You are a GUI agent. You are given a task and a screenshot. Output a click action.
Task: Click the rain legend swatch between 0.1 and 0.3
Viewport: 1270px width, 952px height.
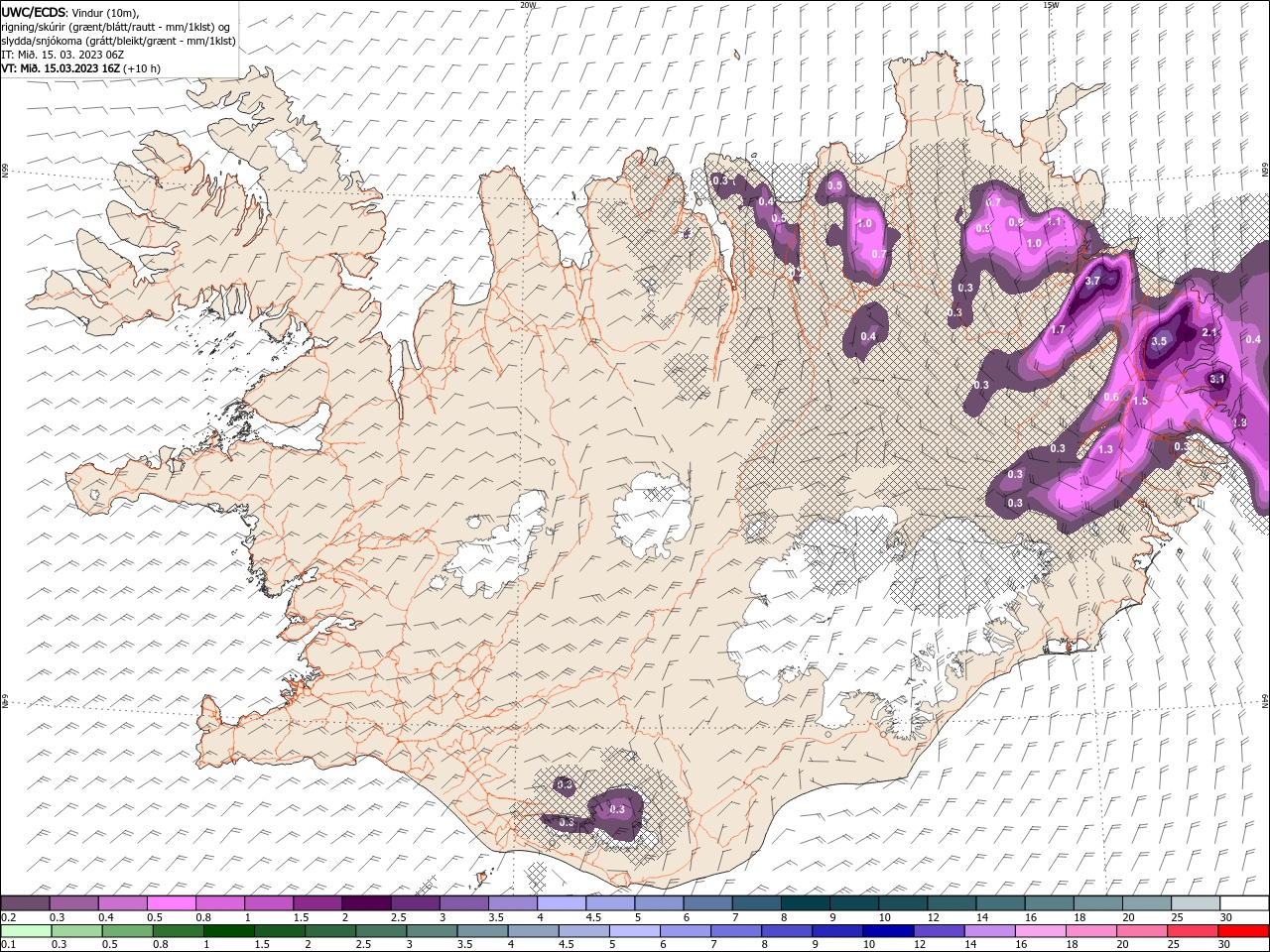[26, 931]
